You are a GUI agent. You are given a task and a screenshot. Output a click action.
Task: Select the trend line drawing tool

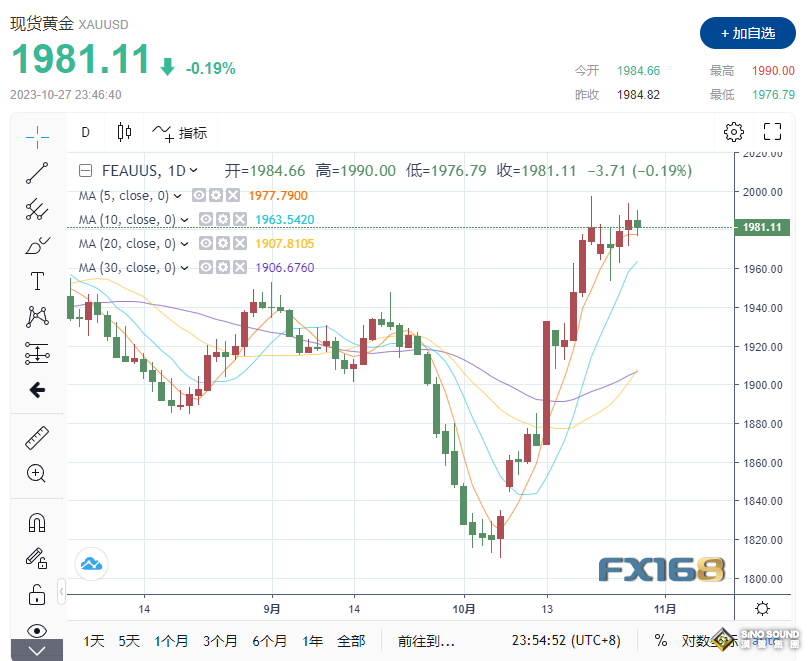37,173
